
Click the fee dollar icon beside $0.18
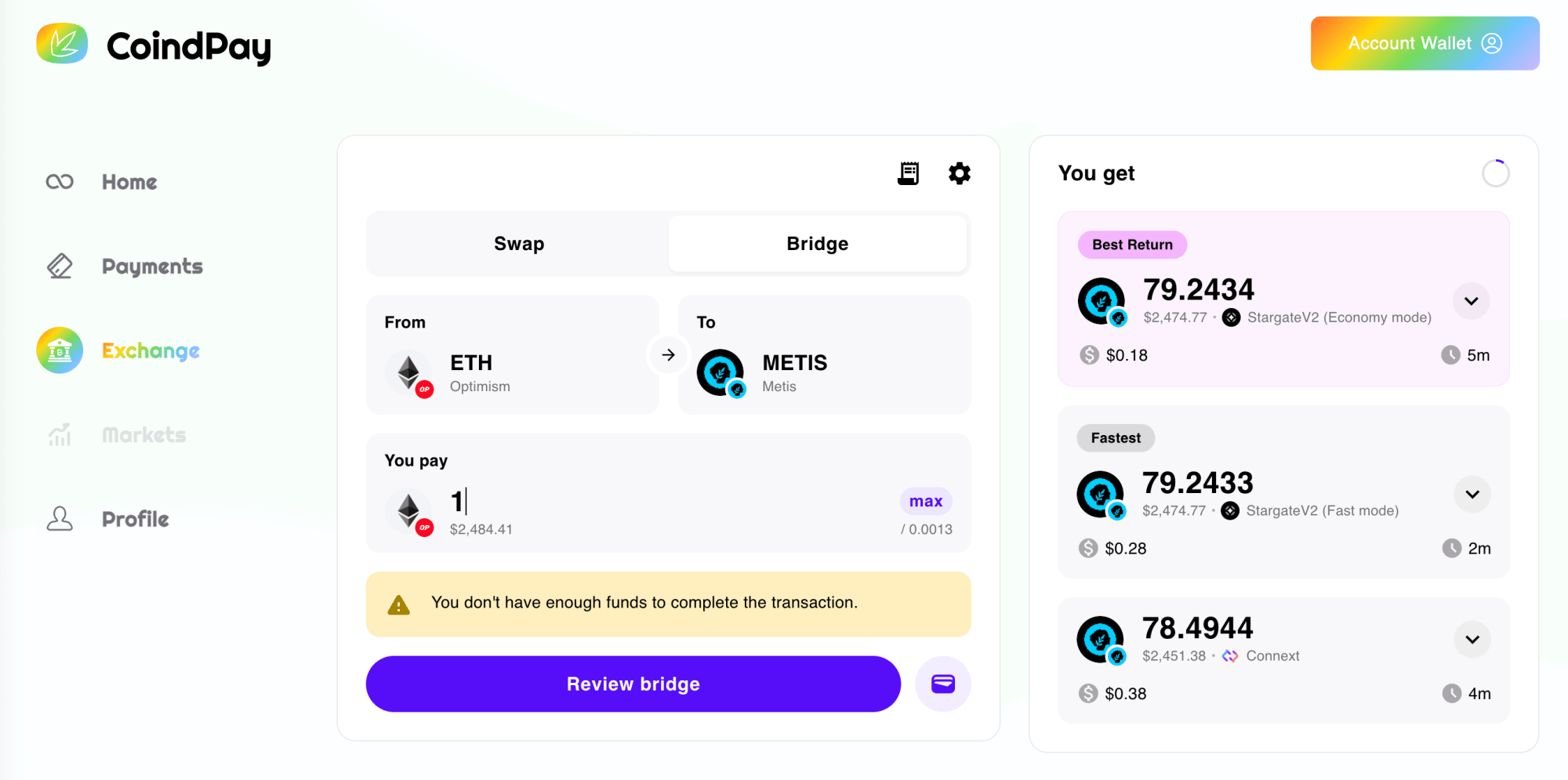(x=1089, y=355)
